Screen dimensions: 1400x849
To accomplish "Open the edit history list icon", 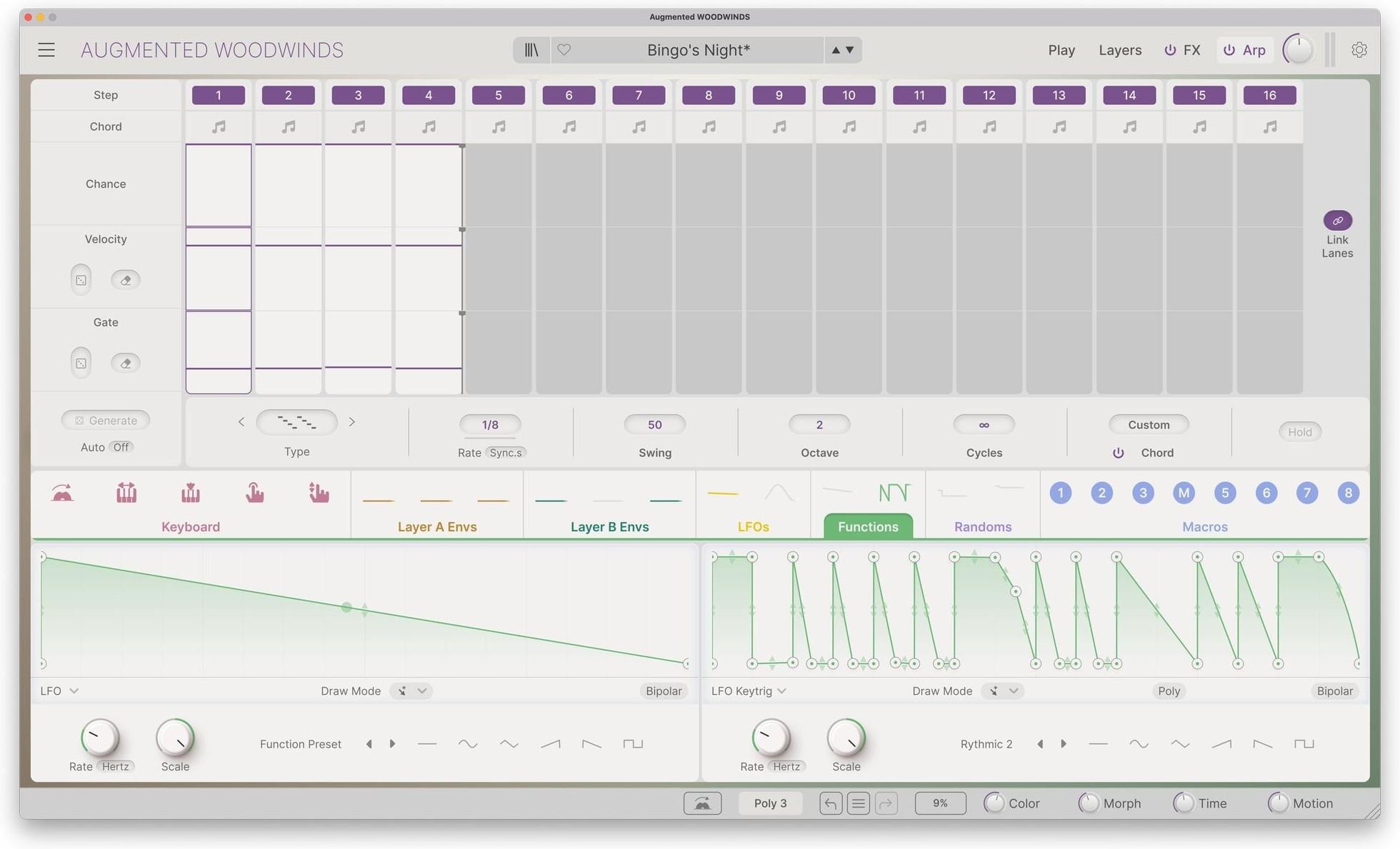I will pos(859,803).
